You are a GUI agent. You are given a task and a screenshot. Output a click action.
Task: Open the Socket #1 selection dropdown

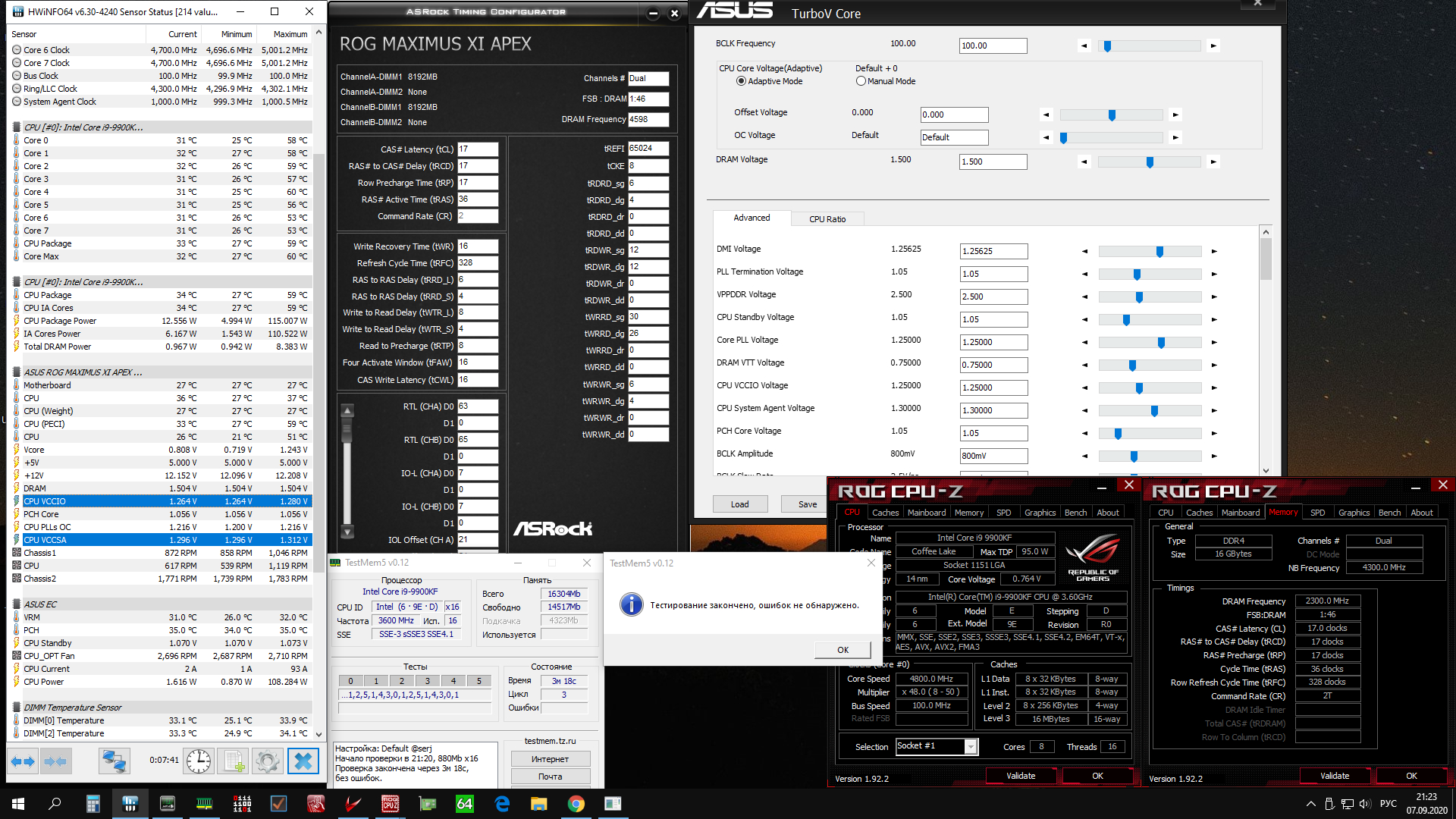point(971,747)
